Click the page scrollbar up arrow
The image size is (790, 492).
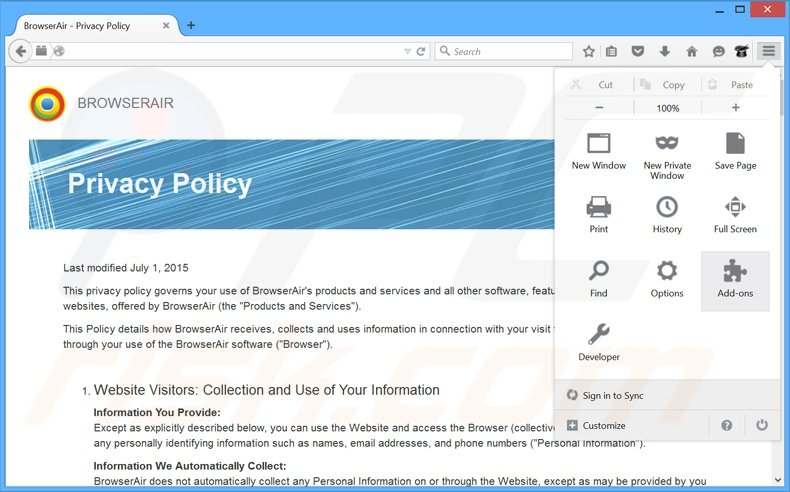pyautogui.click(x=780, y=75)
